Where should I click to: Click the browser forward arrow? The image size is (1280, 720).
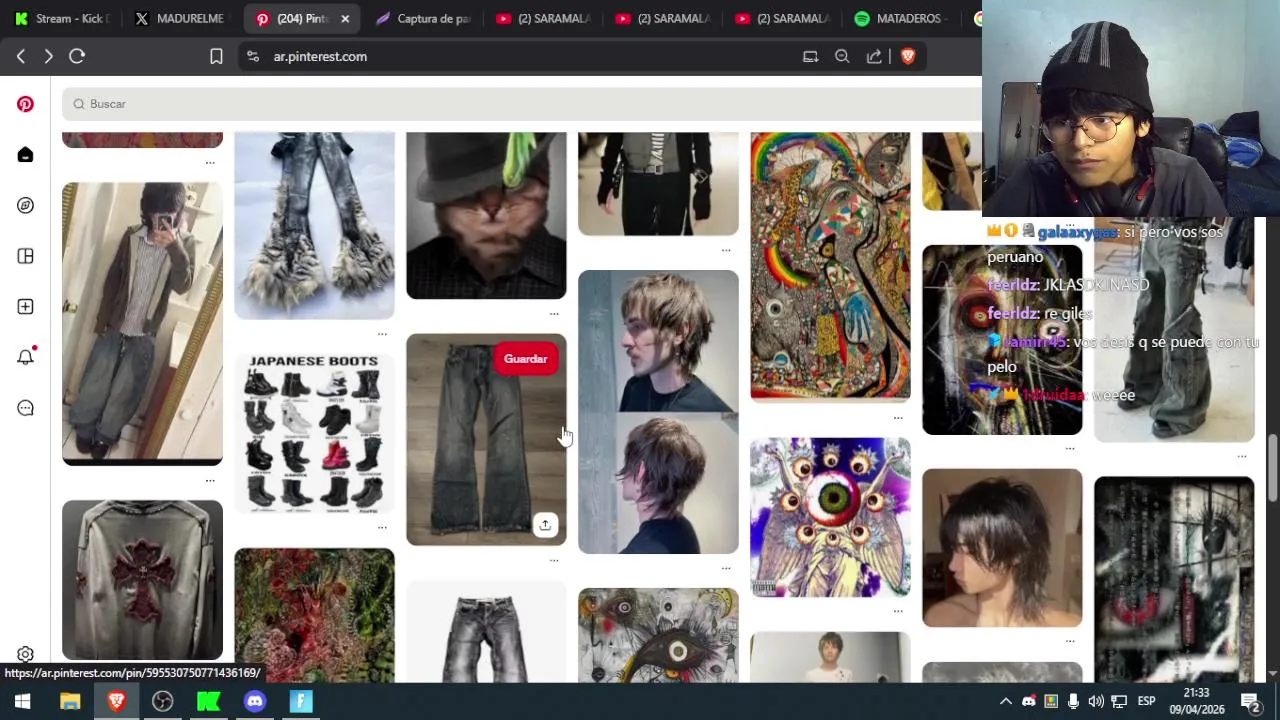coord(48,57)
